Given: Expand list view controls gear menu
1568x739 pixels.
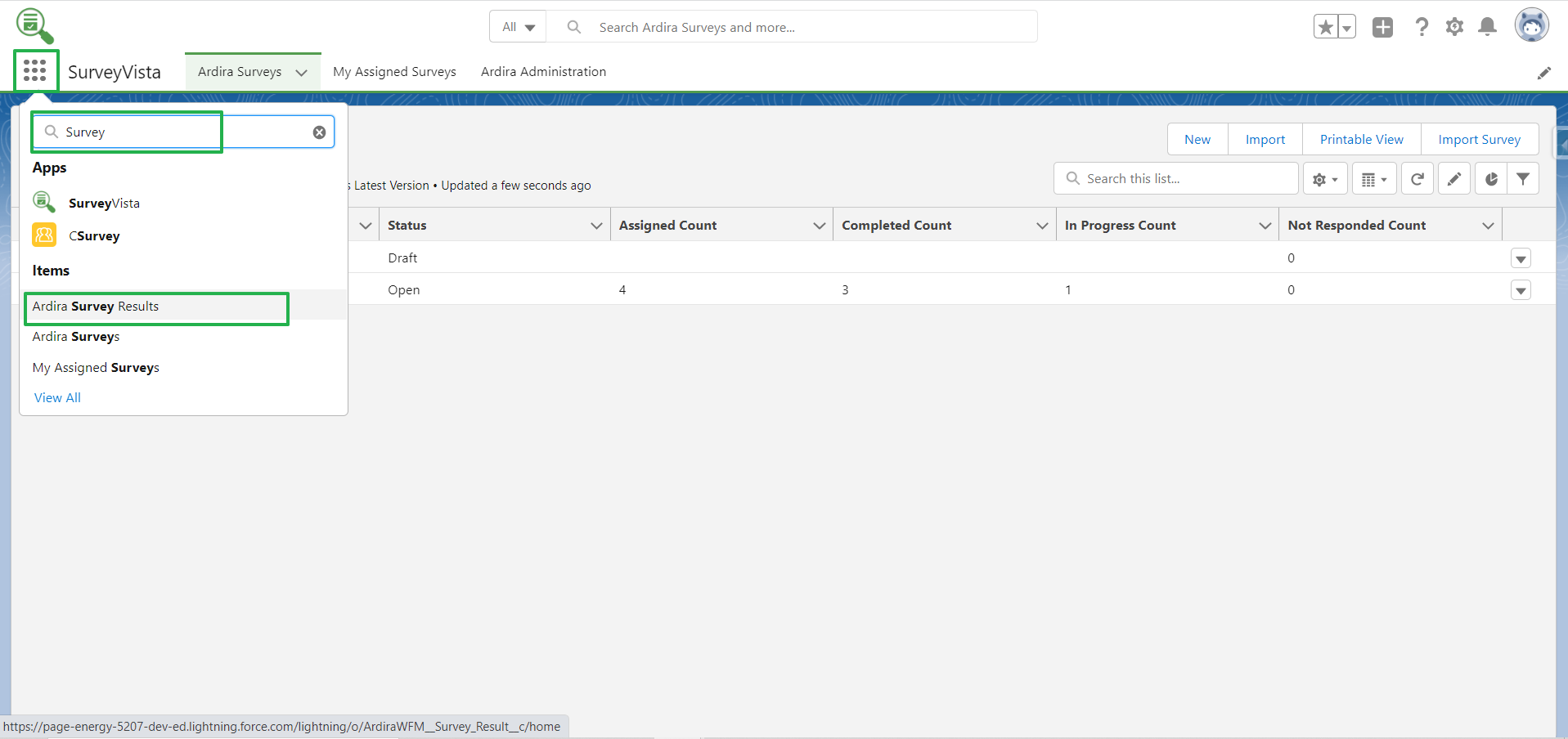Looking at the screenshot, I should click(x=1324, y=179).
